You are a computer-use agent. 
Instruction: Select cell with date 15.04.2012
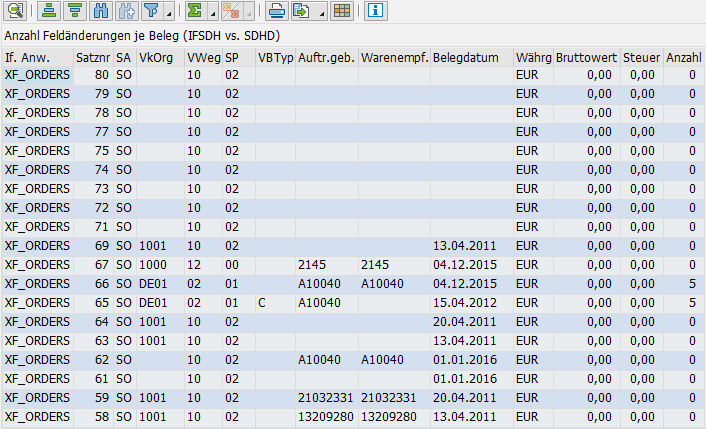coord(465,303)
